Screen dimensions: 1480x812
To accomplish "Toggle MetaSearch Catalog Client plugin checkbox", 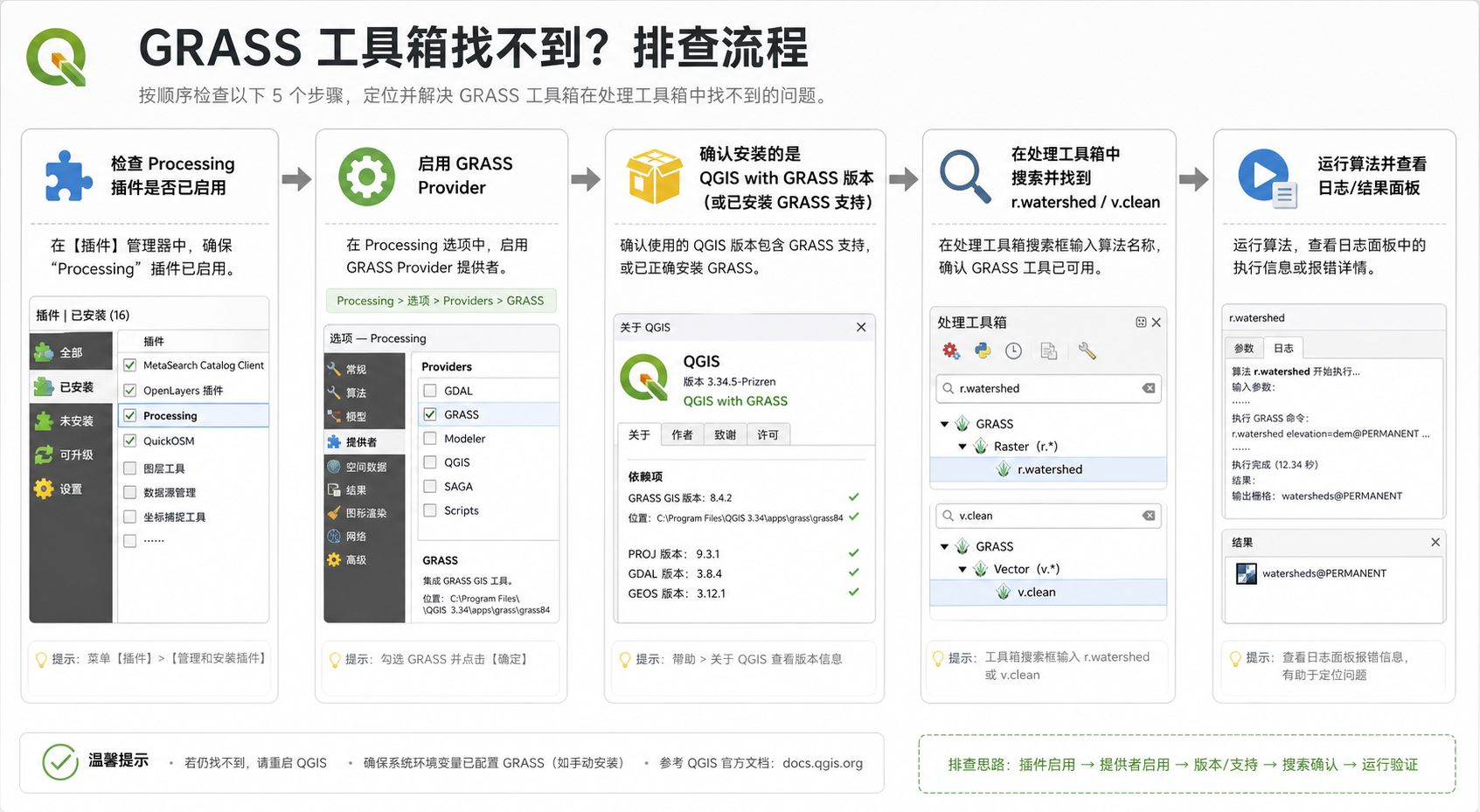I will click(x=129, y=365).
